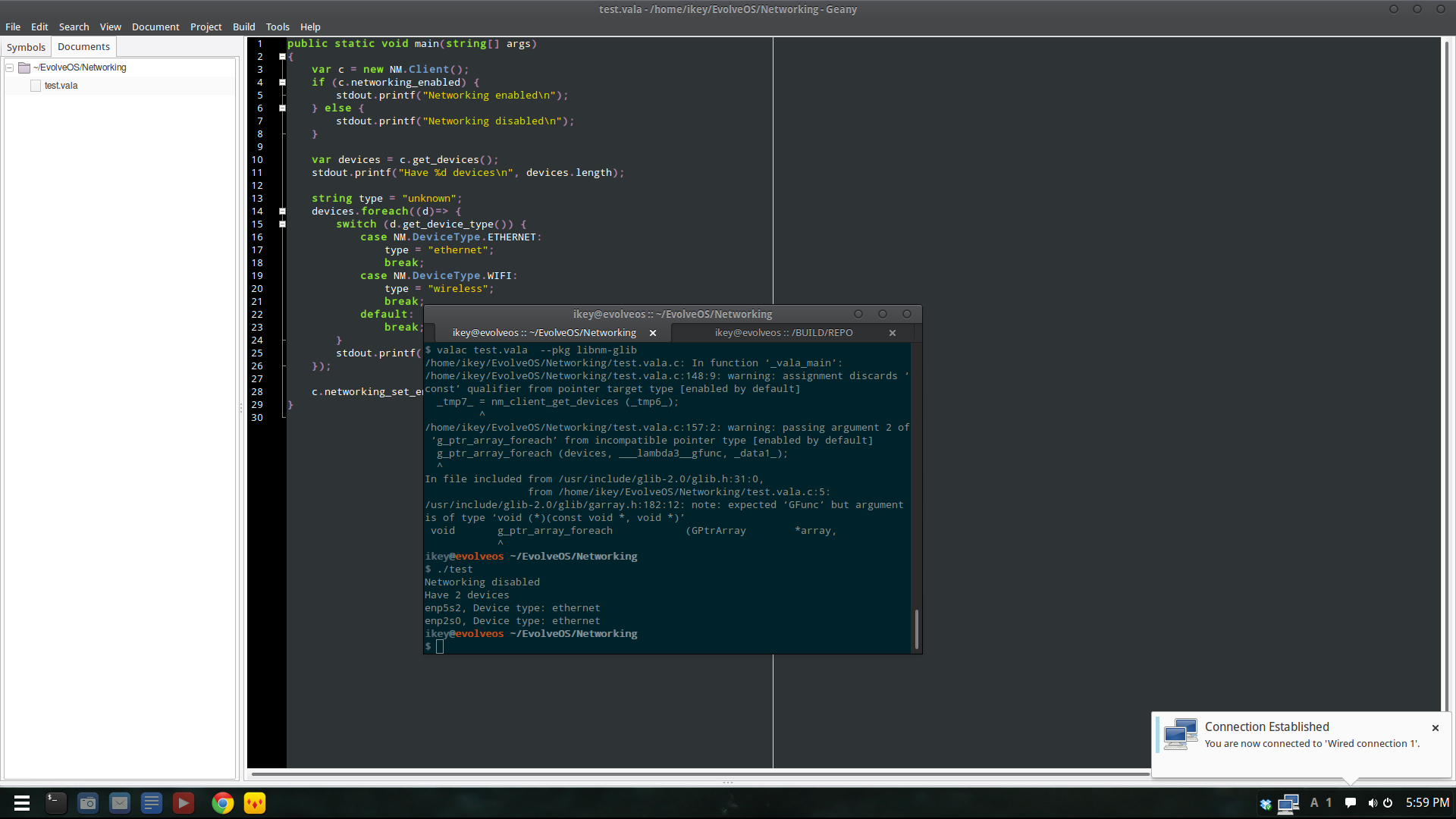
Task: Select test.vala in the documents list
Action: pos(61,86)
